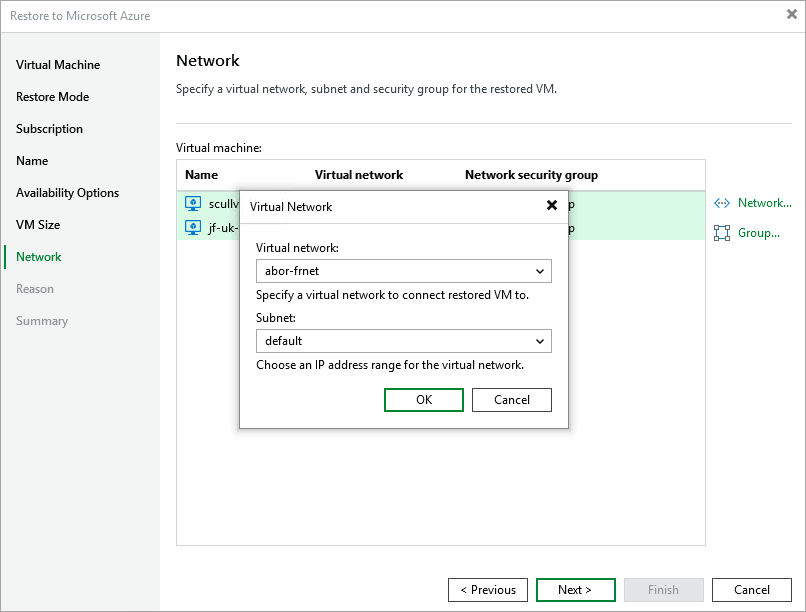Go to VM Size step

click(38, 225)
